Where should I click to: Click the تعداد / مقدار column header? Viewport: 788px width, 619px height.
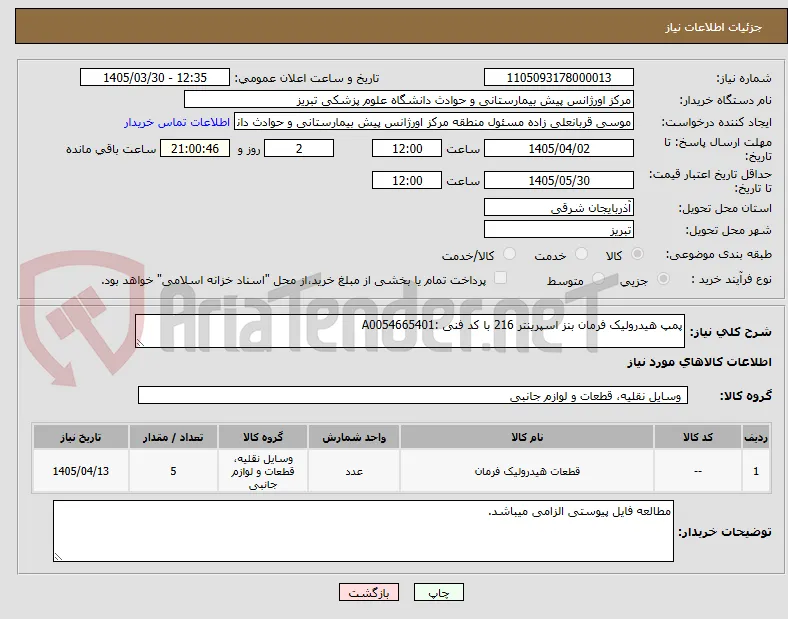tap(173, 437)
